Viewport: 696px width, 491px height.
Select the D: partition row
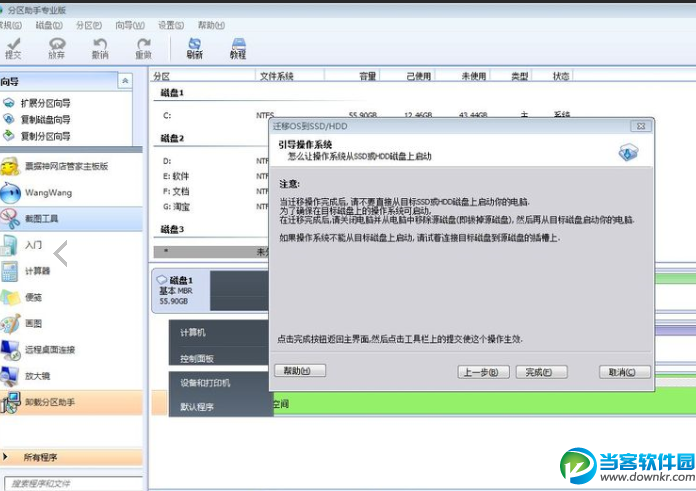pyautogui.click(x=212, y=161)
